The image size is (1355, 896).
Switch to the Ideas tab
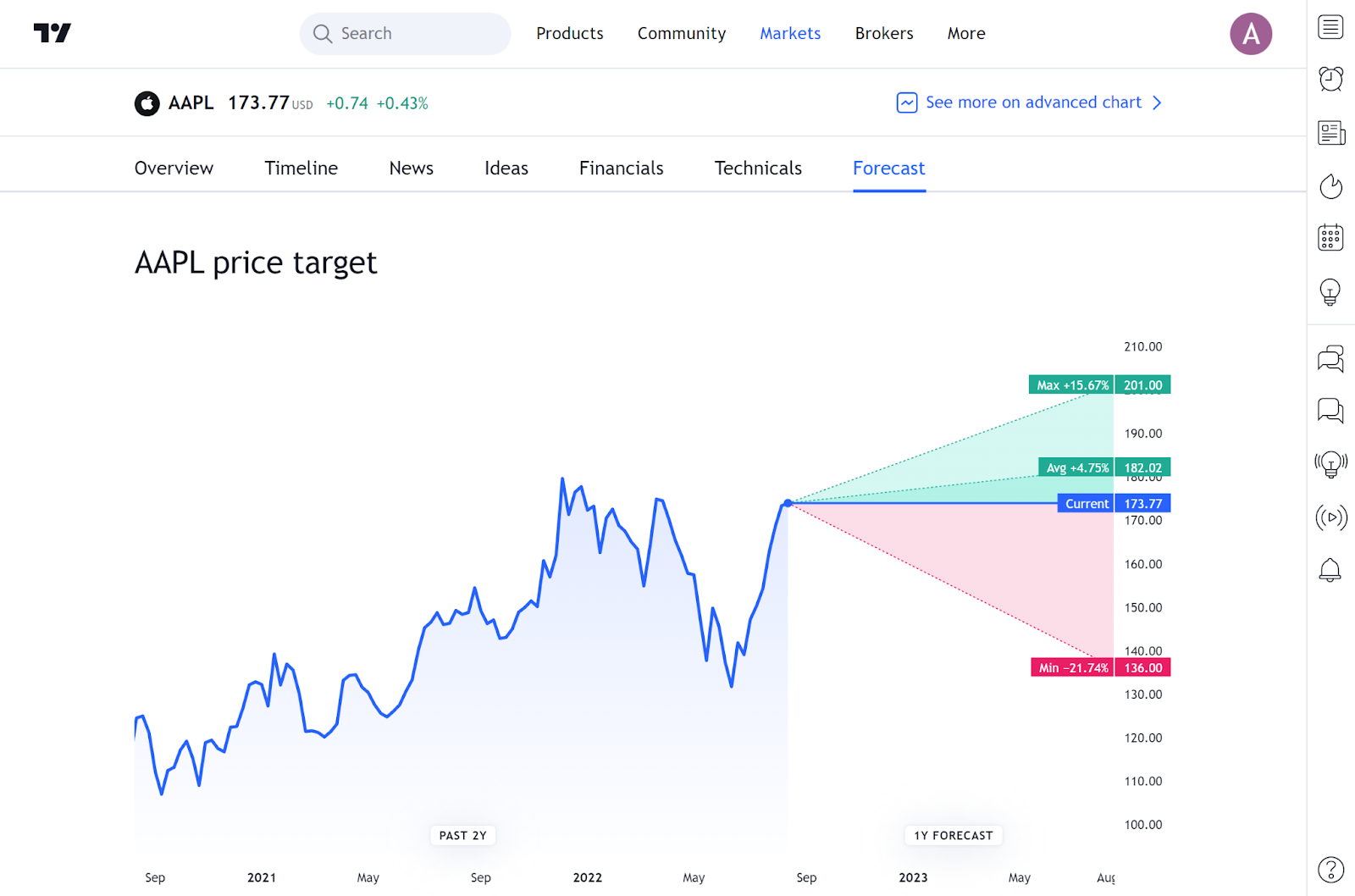point(506,168)
